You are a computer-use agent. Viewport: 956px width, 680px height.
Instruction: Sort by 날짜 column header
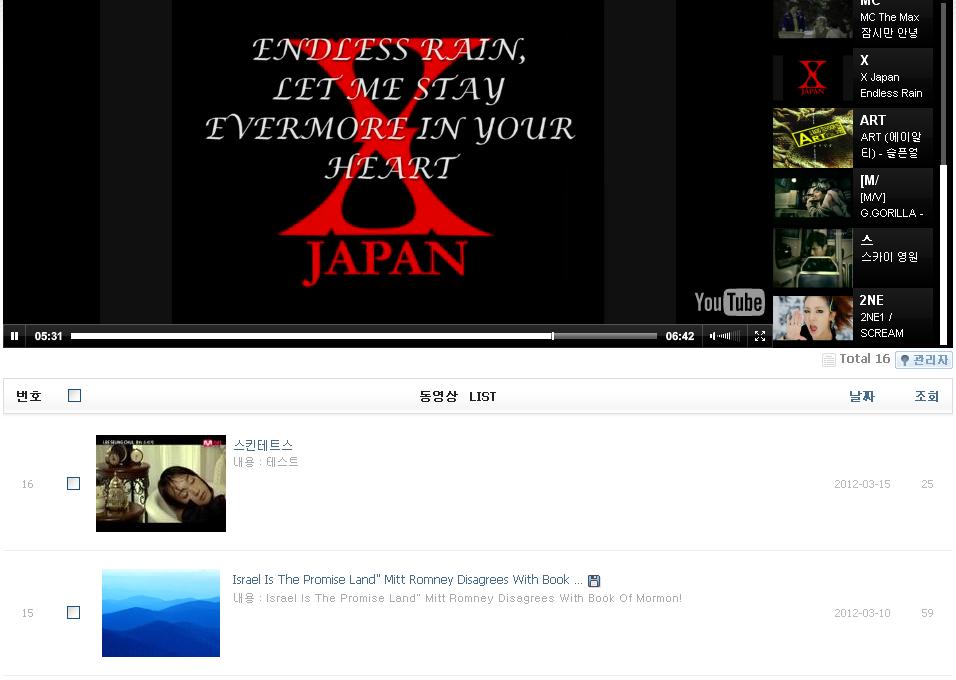(862, 396)
